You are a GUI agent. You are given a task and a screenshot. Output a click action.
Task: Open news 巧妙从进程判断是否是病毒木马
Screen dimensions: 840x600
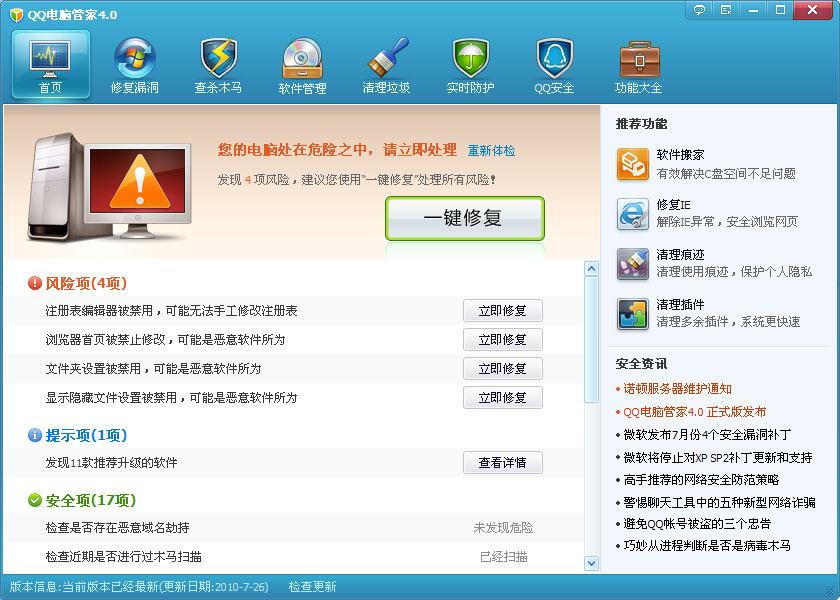(x=707, y=546)
